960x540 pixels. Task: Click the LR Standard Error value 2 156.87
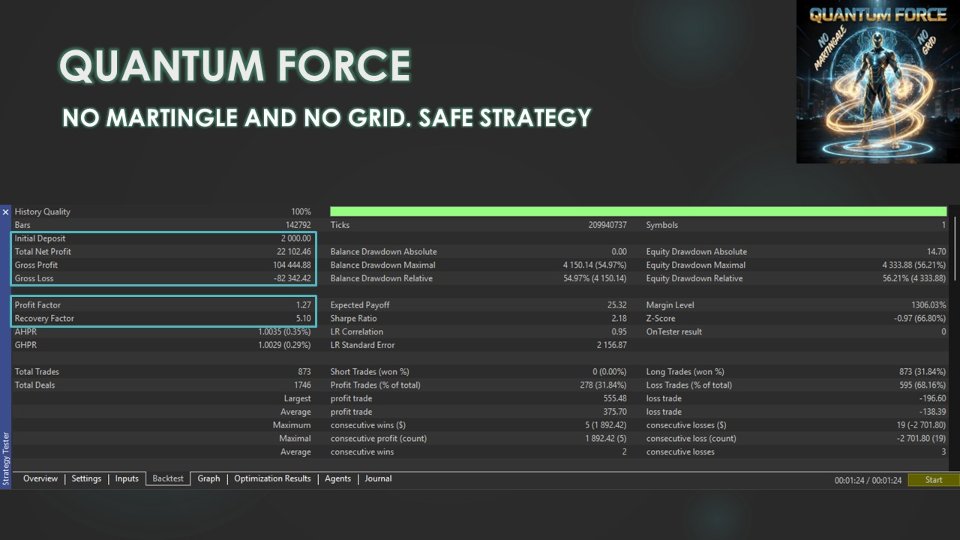tap(612, 345)
